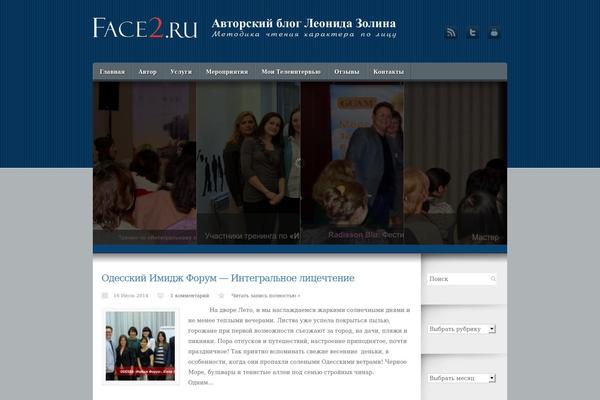This screenshot has height=400, width=600.
Task: Open the Мероприятия menu item
Action: tap(227, 72)
